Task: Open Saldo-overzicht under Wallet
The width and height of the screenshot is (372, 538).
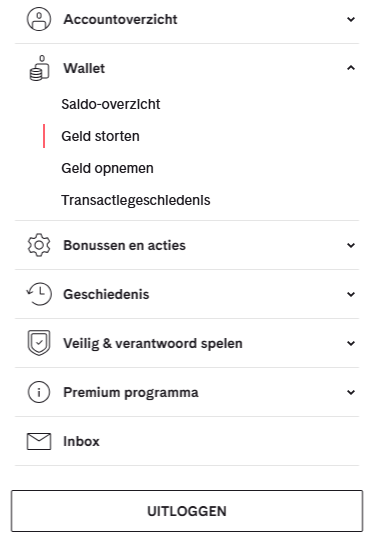Action: point(111,104)
